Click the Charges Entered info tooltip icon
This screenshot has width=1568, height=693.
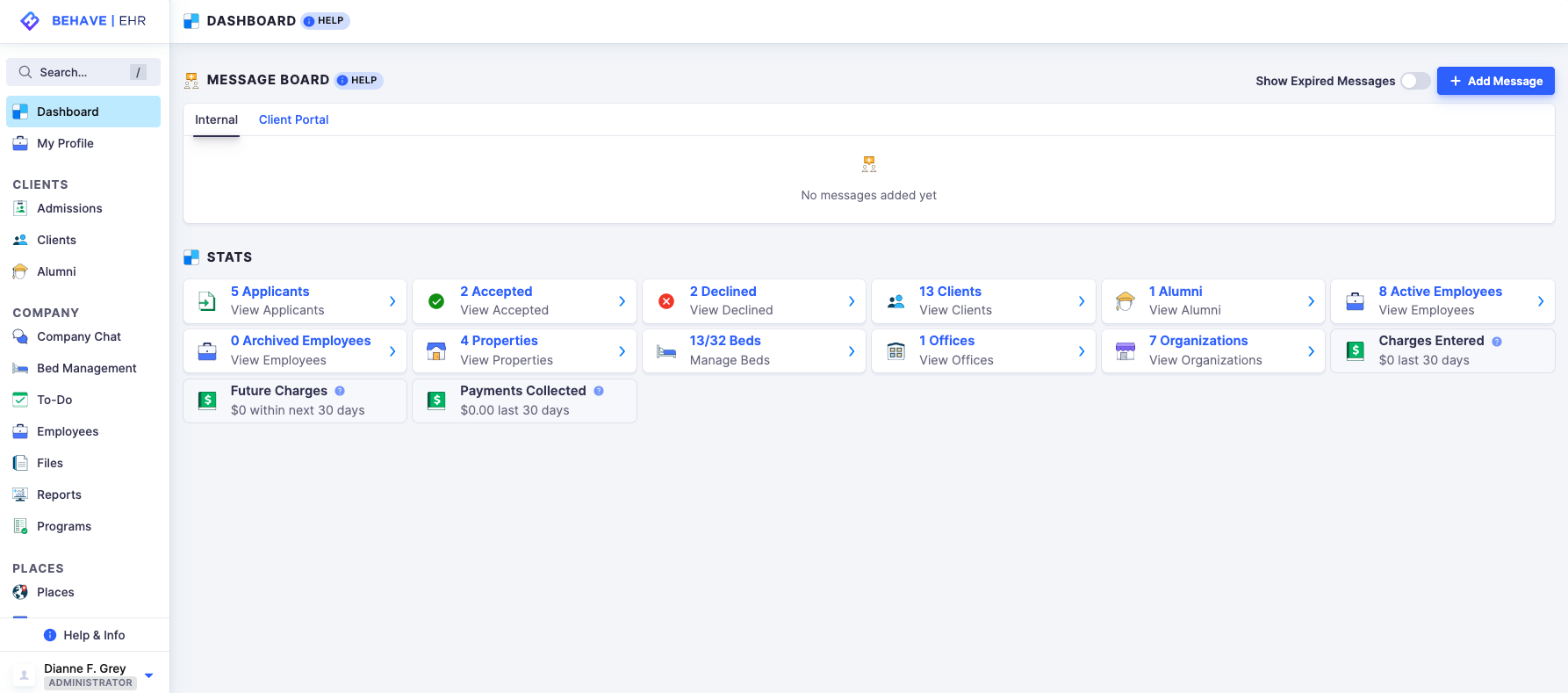pos(1497,342)
